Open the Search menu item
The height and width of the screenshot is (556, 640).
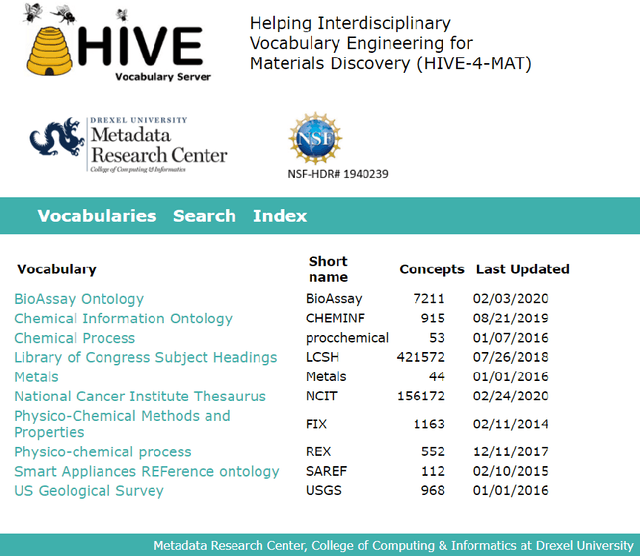204,216
